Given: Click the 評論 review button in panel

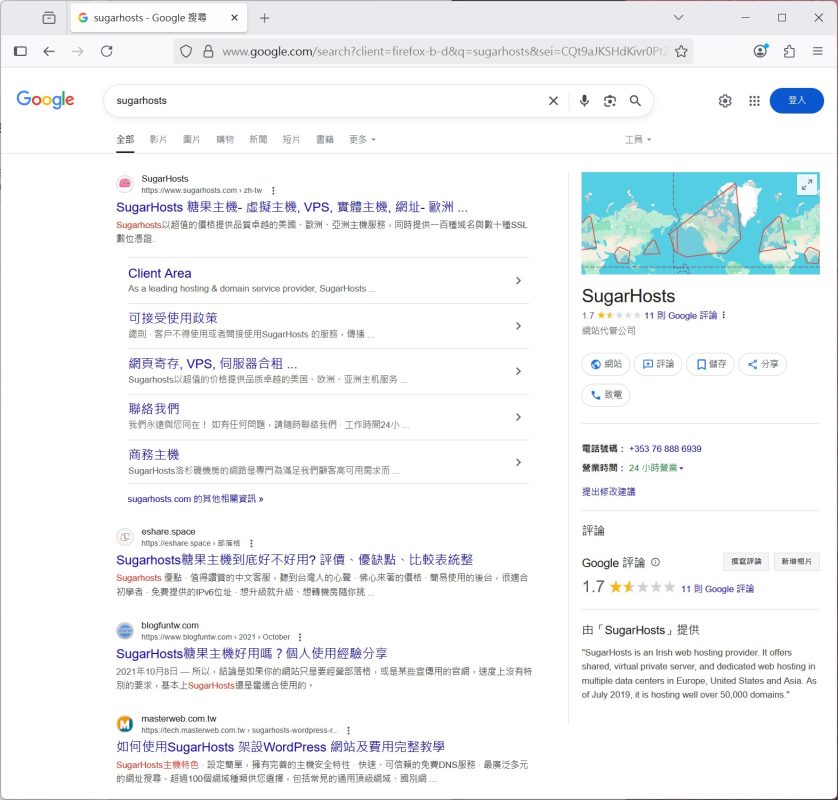Looking at the screenshot, I should click(658, 364).
